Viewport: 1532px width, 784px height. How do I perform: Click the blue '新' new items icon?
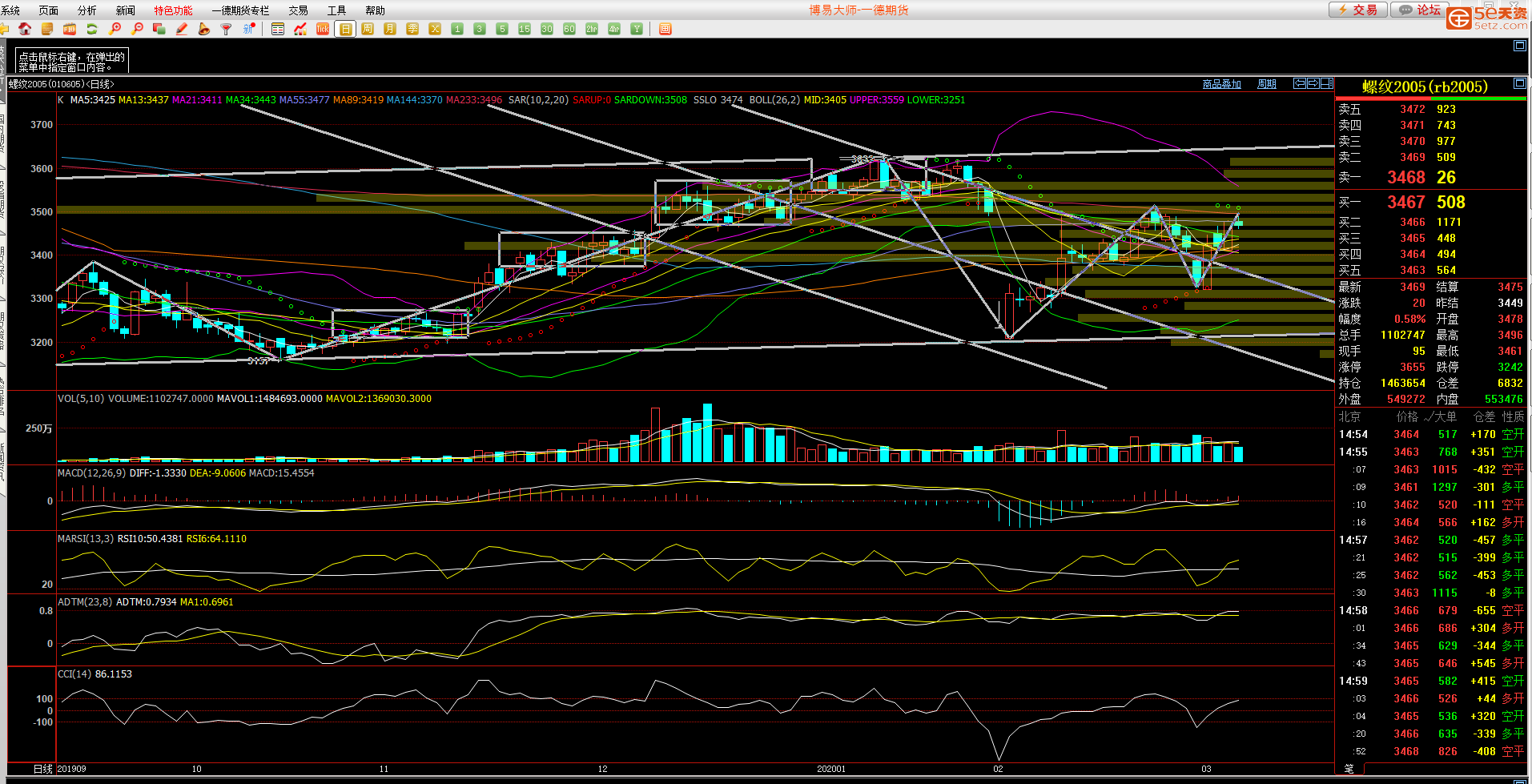pyautogui.click(x=249, y=29)
